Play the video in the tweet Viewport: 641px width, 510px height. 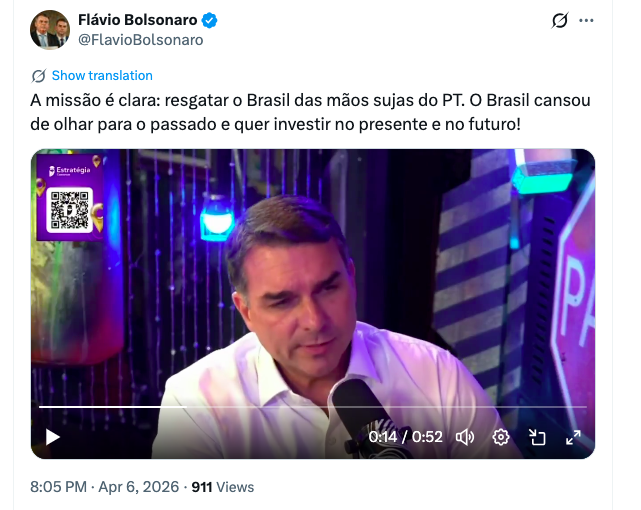click(x=53, y=437)
